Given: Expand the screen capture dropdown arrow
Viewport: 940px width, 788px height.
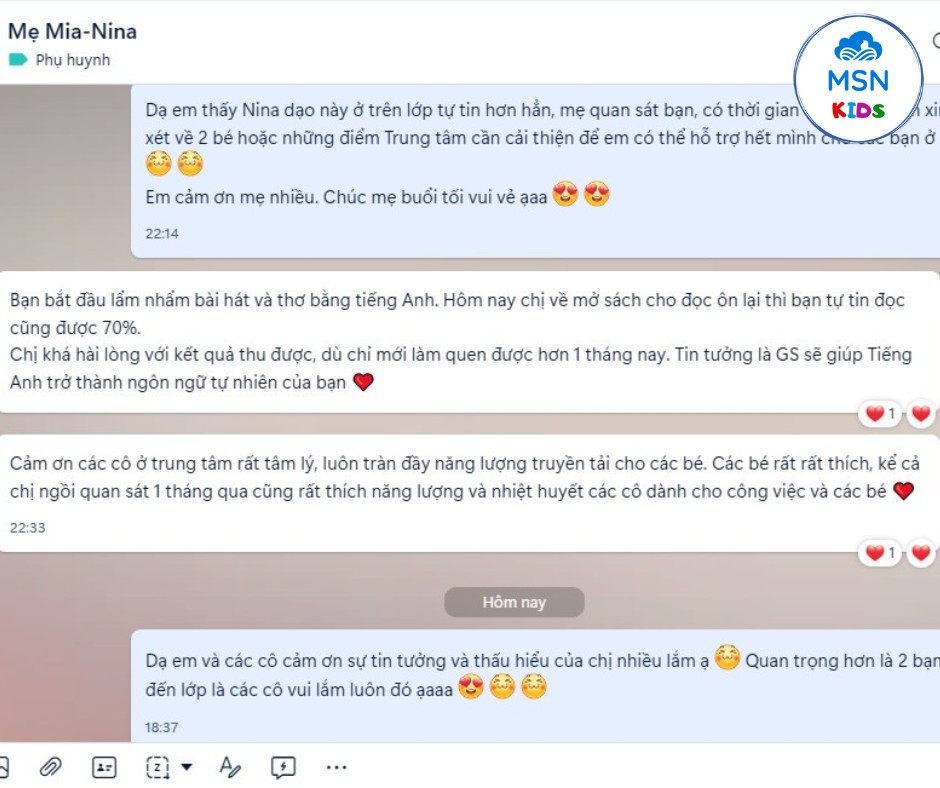Looking at the screenshot, I should 186,767.
